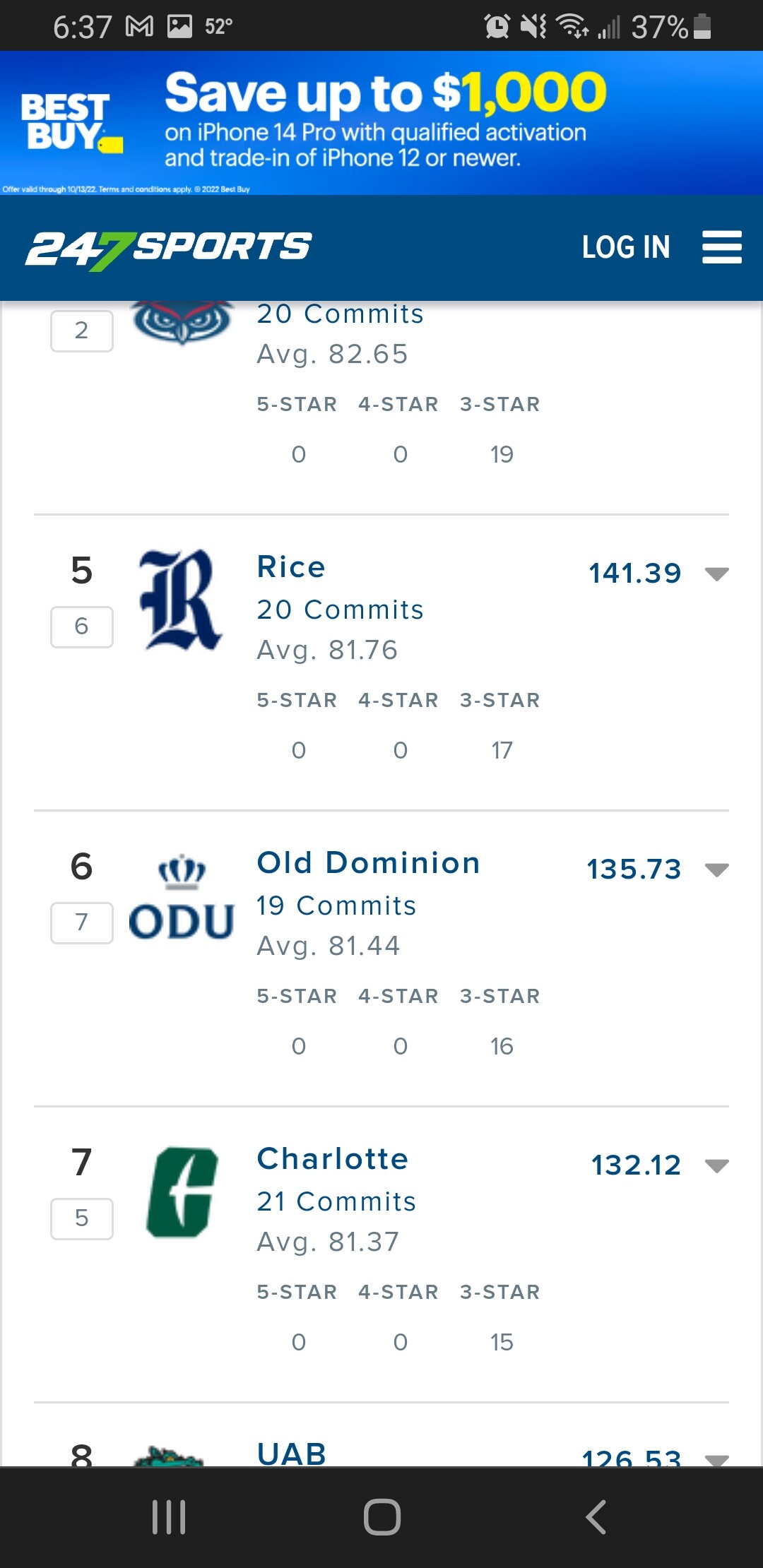Open the Android recent apps icon
The image size is (763, 1568).
[x=169, y=1516]
